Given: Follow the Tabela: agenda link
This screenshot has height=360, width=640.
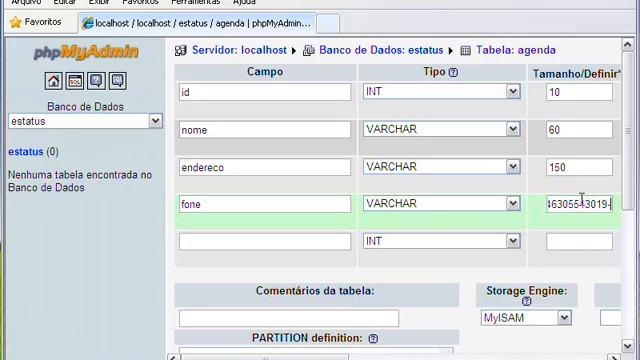Looking at the screenshot, I should [516, 50].
